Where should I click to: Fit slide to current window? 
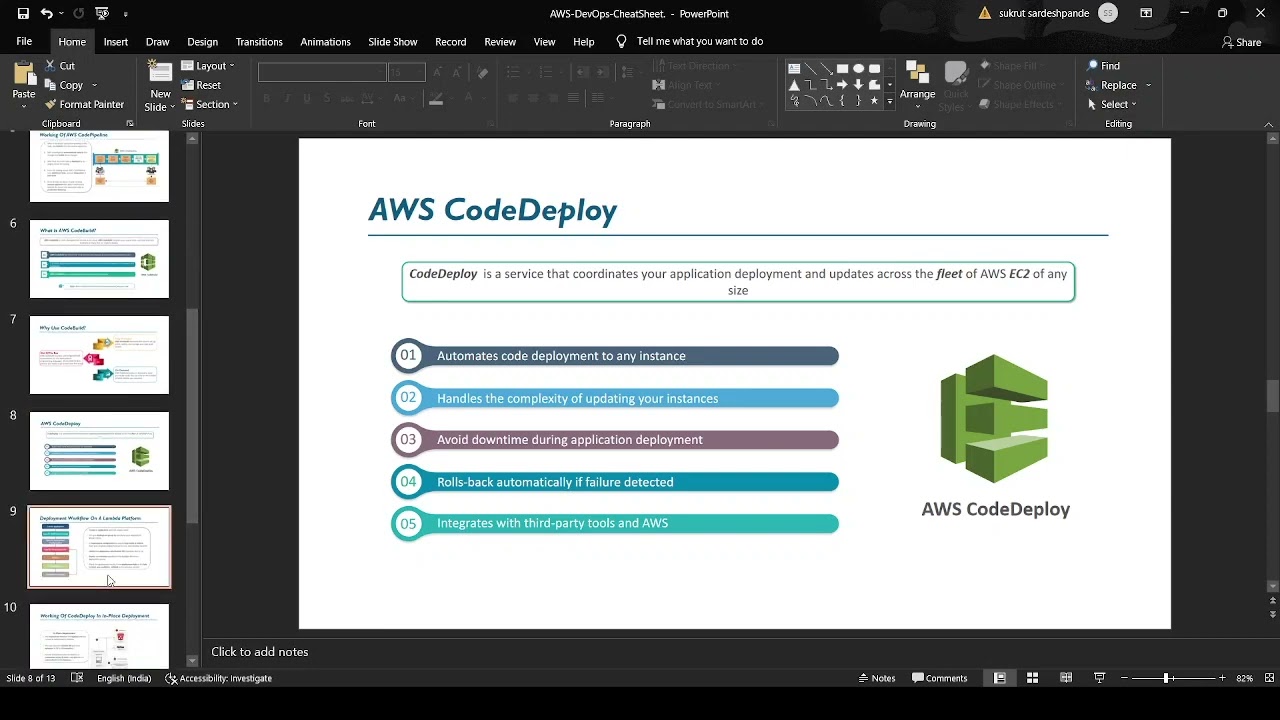click(1269, 678)
